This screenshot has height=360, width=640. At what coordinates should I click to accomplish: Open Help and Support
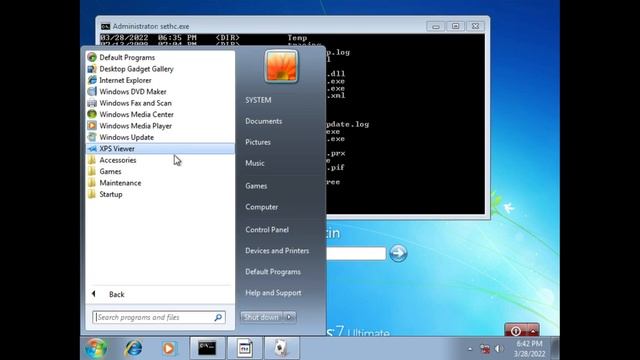(x=273, y=293)
